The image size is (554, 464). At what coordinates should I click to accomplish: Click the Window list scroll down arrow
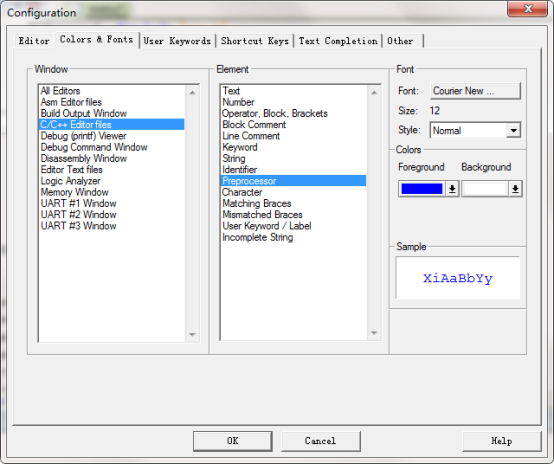(x=192, y=334)
